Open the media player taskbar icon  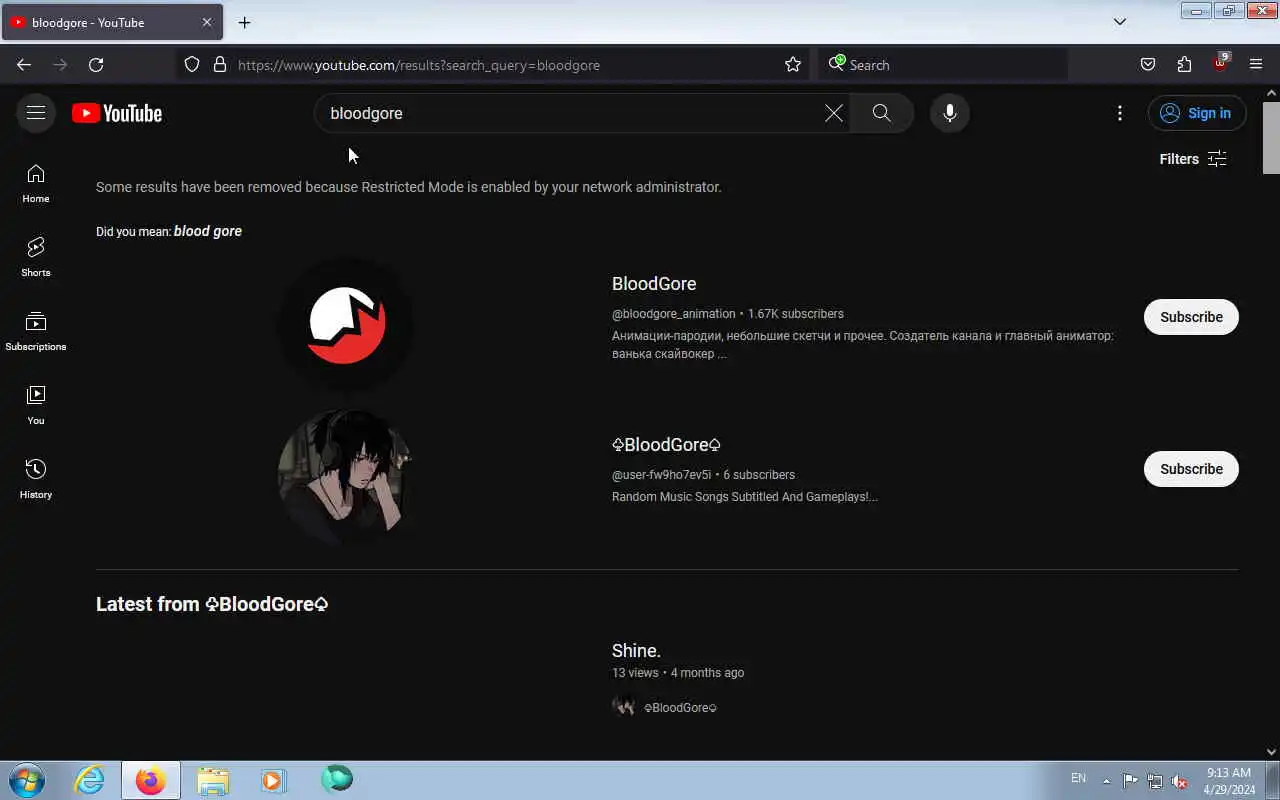[x=273, y=780]
